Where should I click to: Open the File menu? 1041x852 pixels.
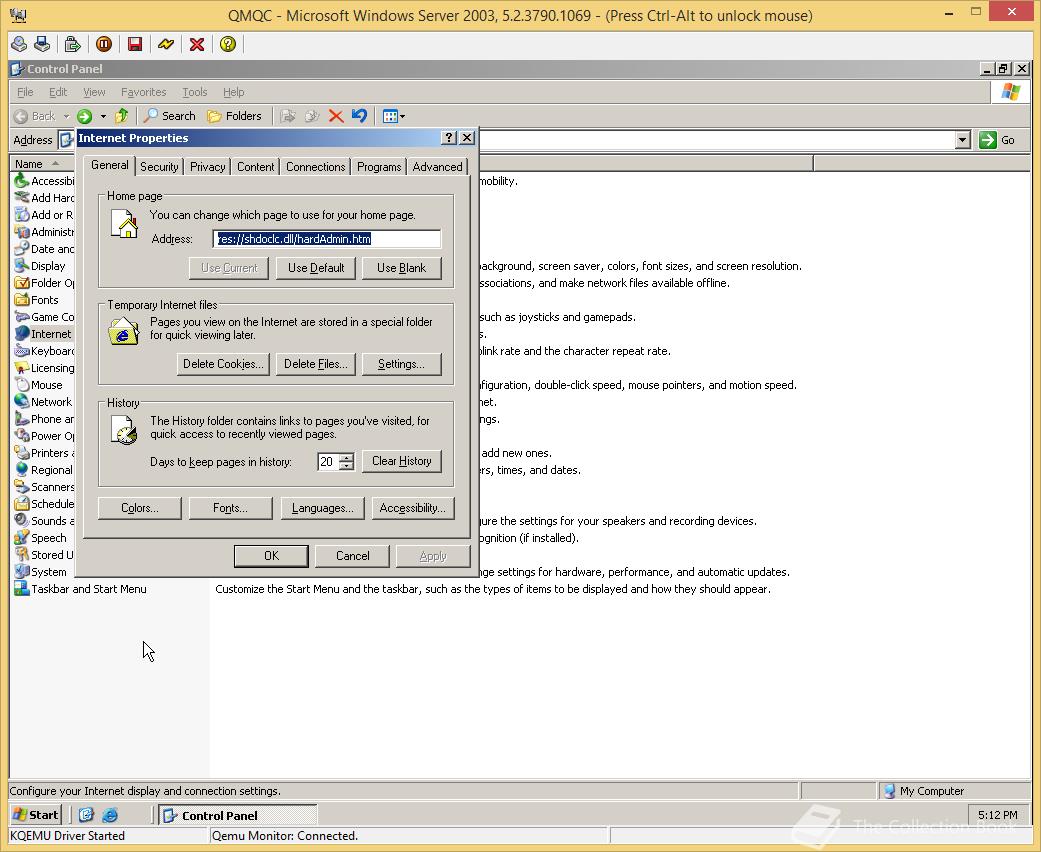click(25, 92)
